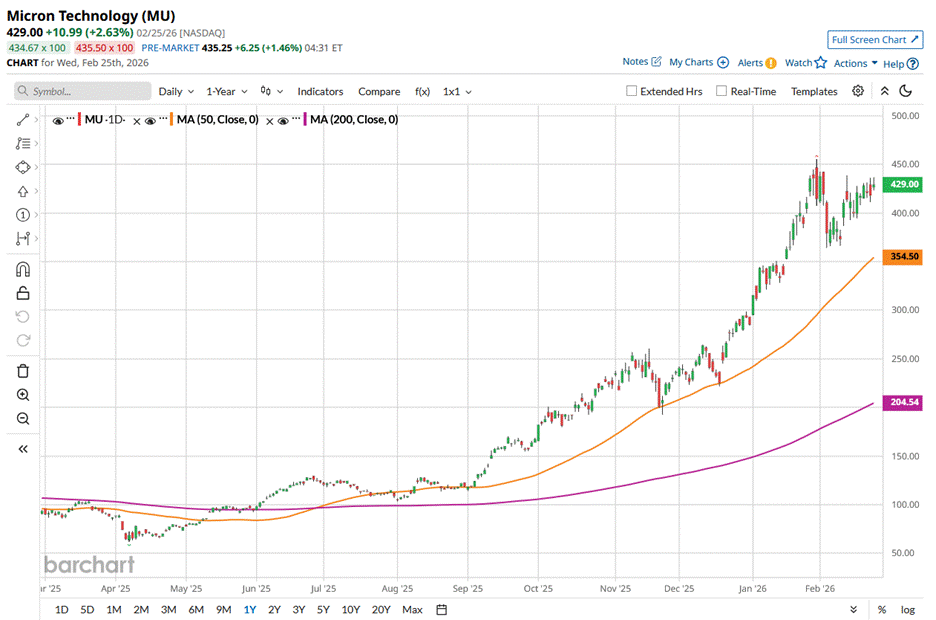Activate the magnet snap tool
936x620 pixels.
point(23,269)
